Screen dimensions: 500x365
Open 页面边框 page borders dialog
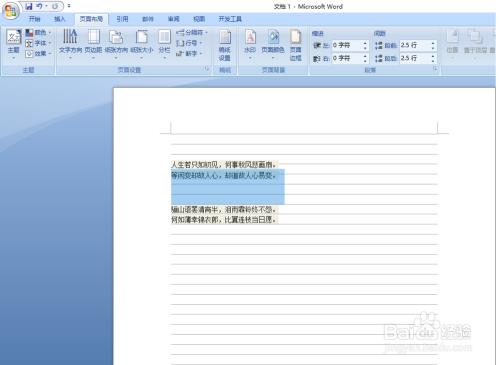coord(295,45)
